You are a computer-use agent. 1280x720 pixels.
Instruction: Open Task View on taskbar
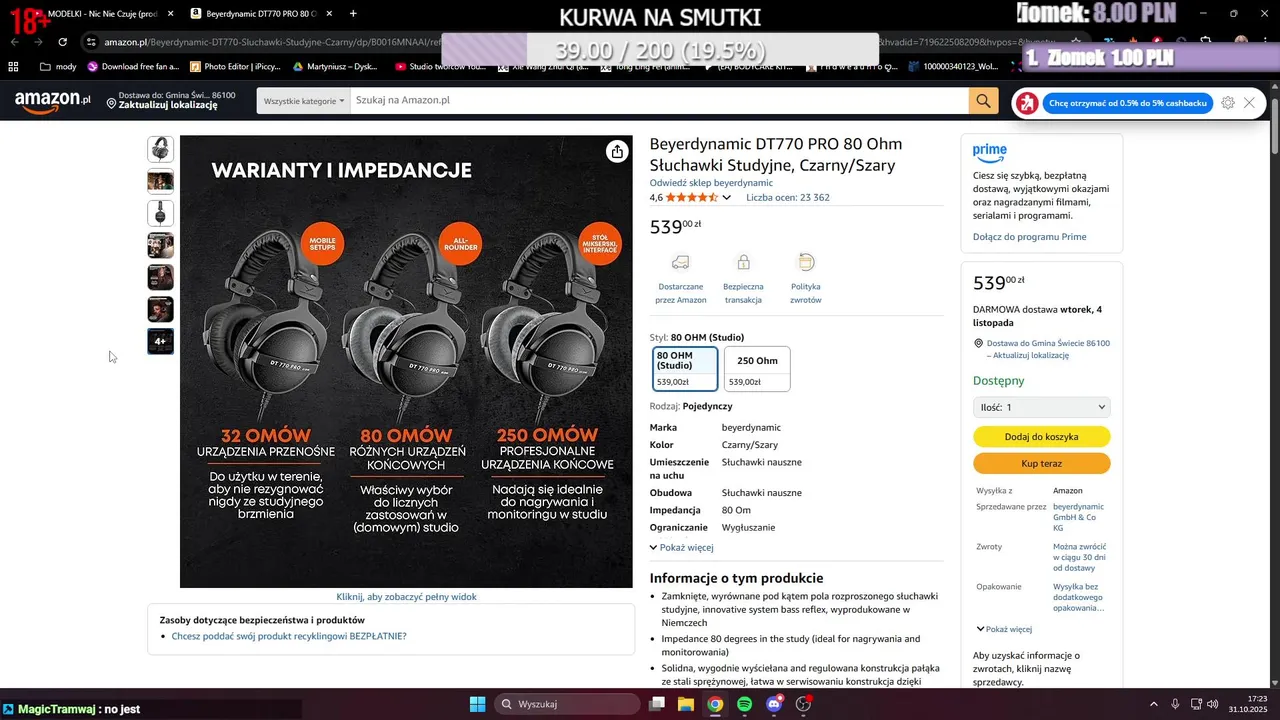point(657,704)
